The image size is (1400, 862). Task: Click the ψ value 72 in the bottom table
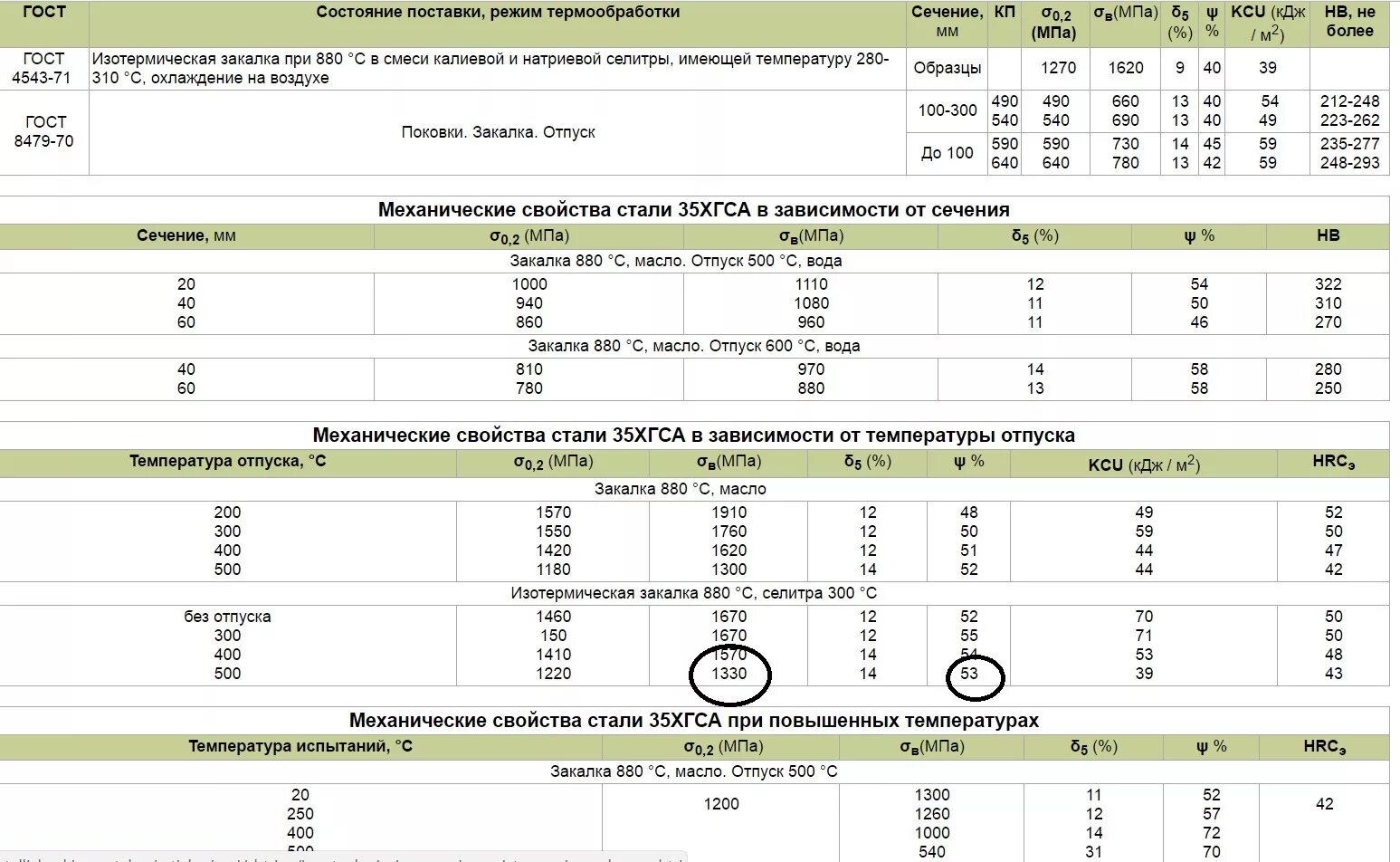pyautogui.click(x=1212, y=833)
